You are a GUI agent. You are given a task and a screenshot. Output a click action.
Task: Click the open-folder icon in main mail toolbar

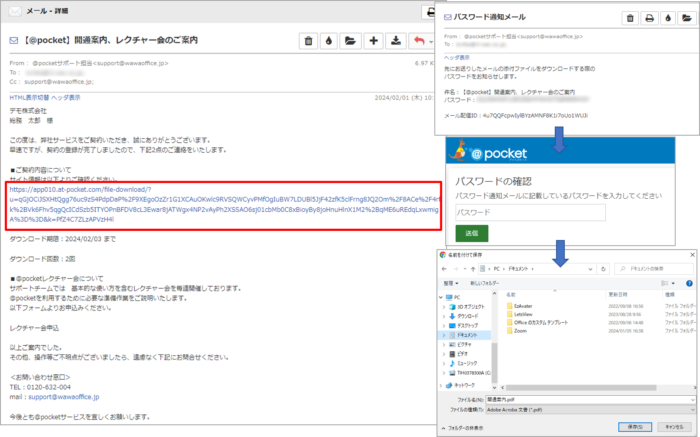[350, 41]
